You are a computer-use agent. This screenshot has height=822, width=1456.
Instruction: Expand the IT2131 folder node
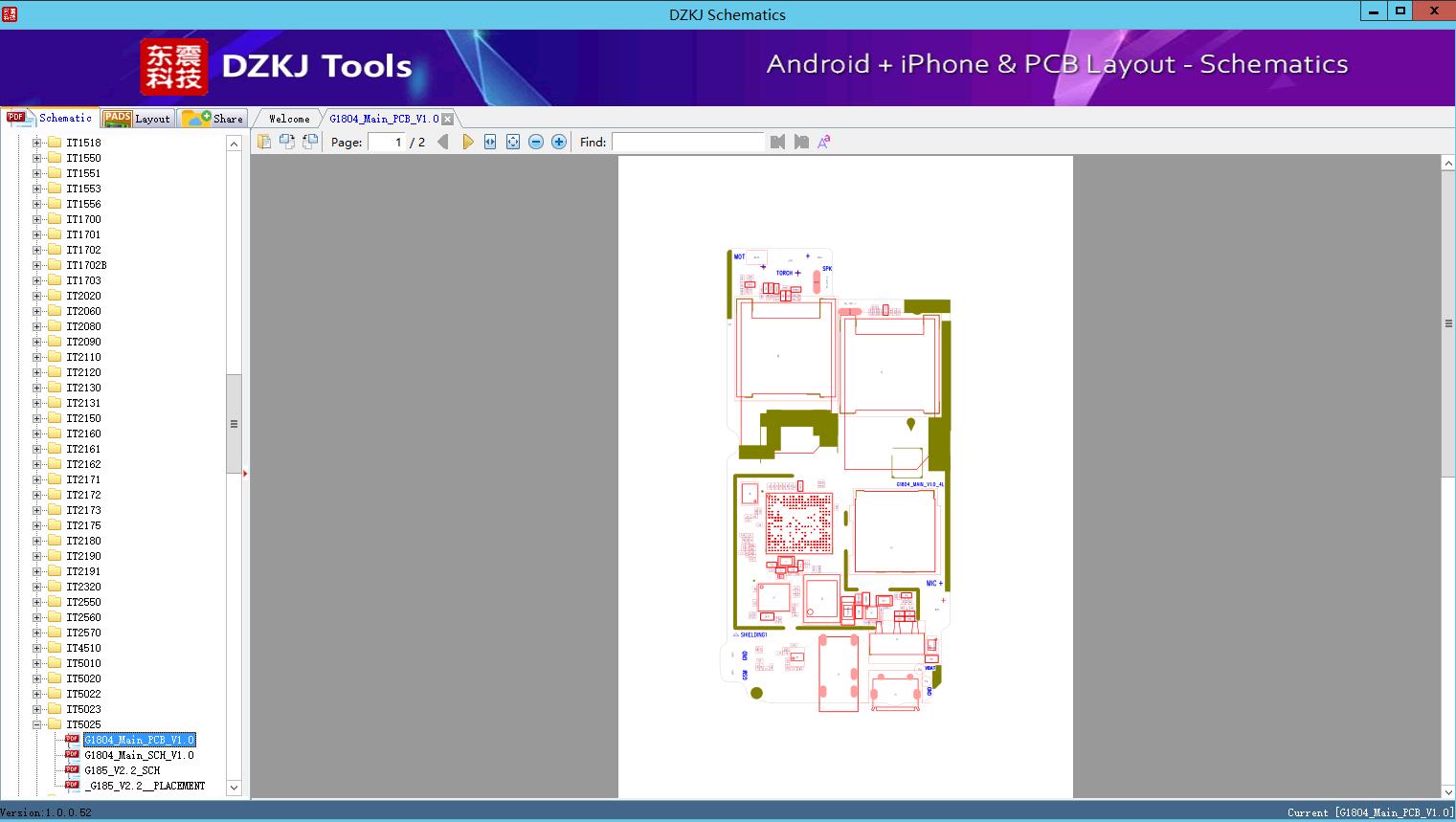[36, 403]
